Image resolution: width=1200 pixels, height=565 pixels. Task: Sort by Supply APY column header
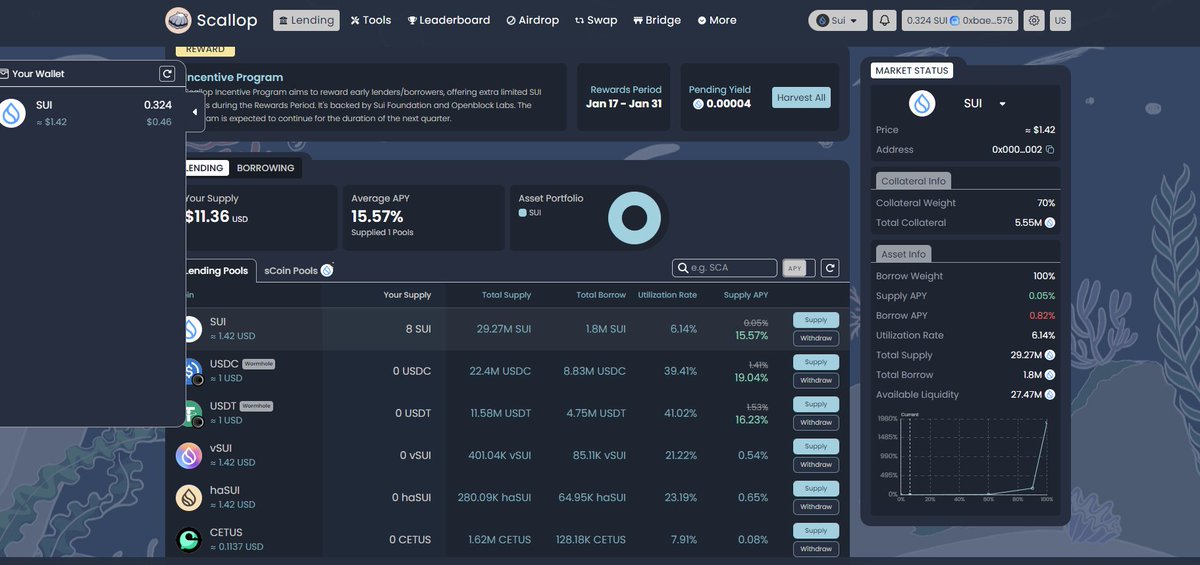click(x=745, y=295)
